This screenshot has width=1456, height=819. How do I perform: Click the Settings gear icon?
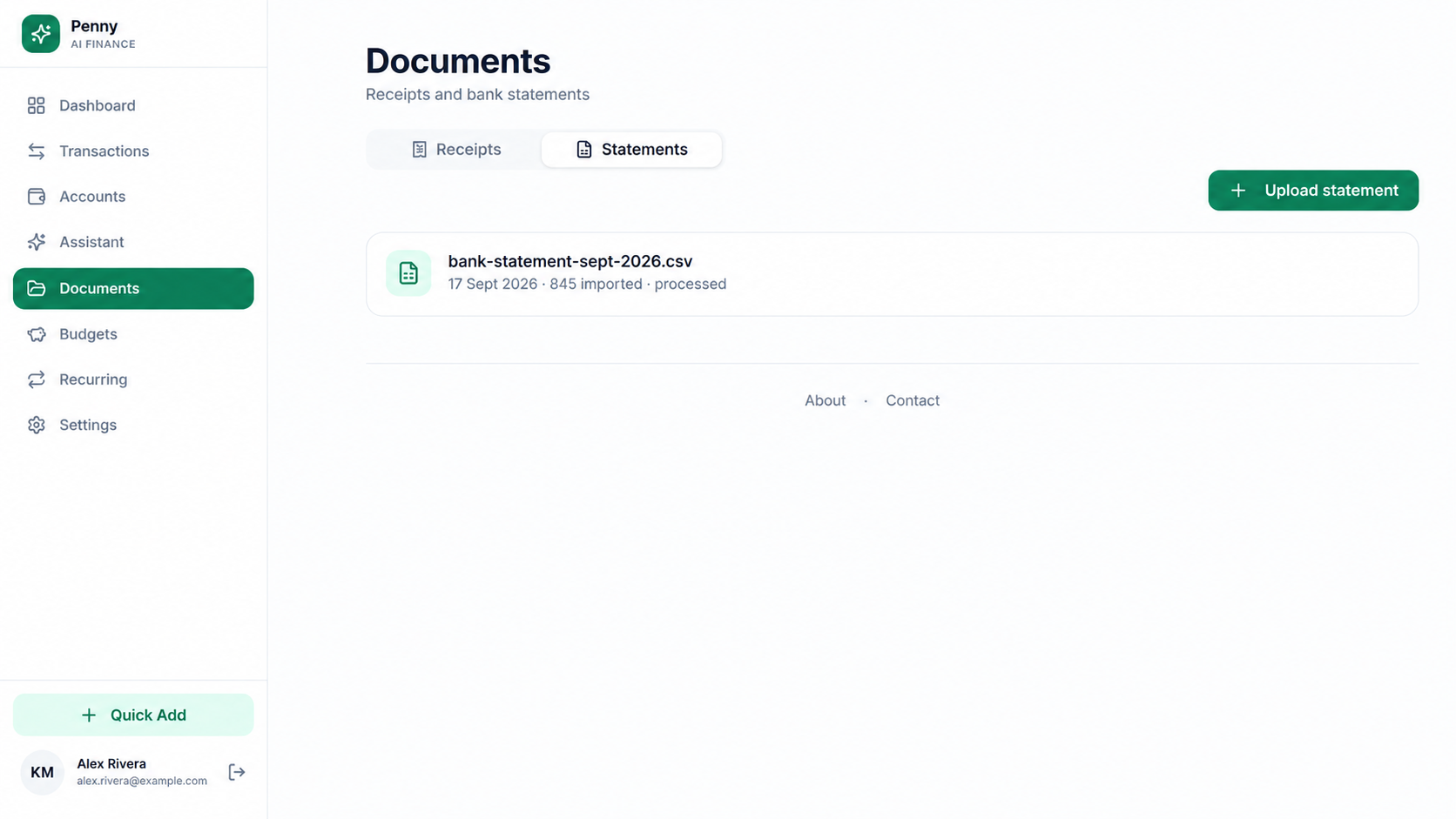coord(36,425)
